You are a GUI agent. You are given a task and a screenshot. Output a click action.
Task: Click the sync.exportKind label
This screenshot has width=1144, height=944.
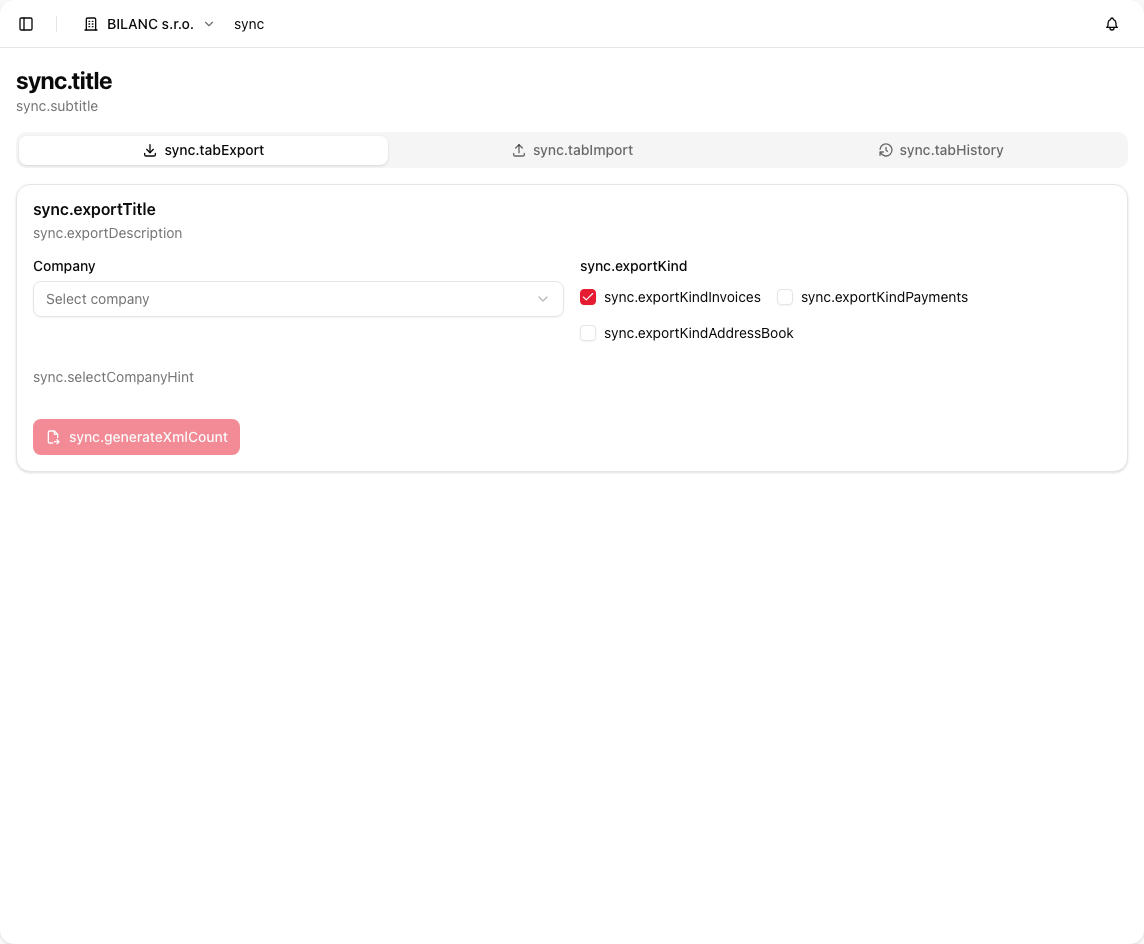[633, 266]
